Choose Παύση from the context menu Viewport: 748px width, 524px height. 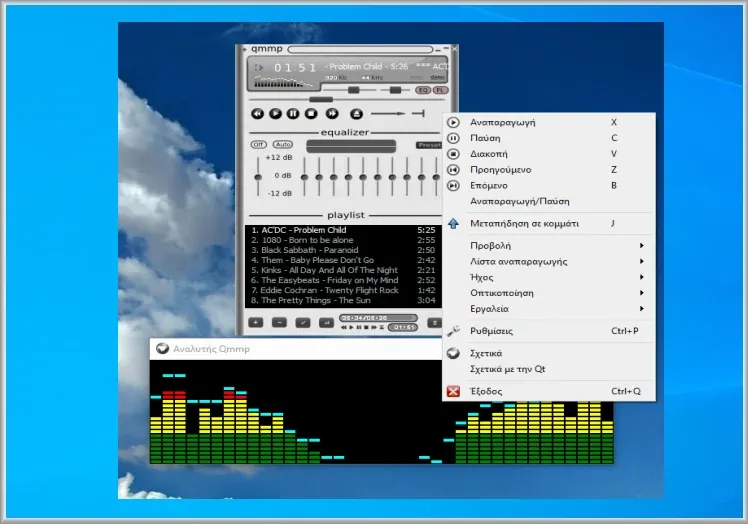(x=549, y=138)
